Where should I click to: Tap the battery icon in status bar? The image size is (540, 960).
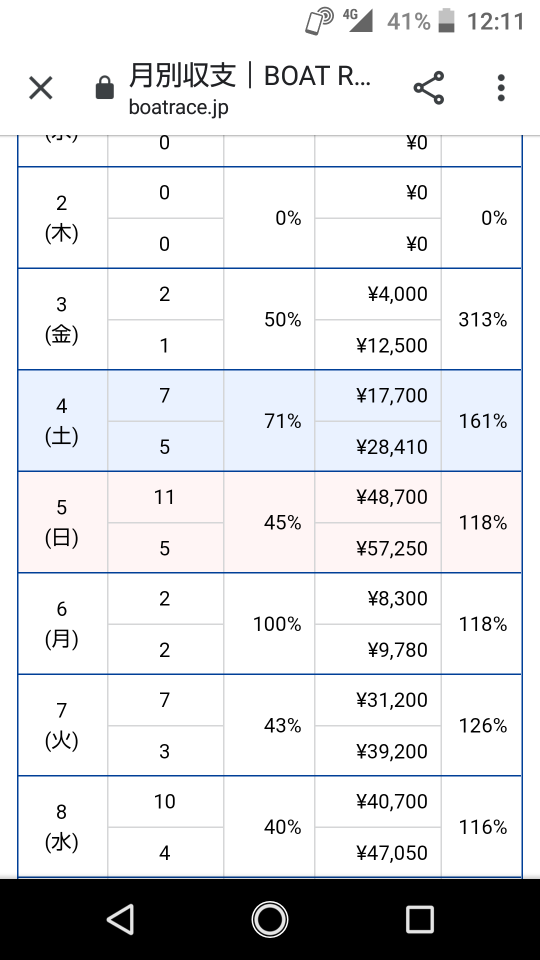click(448, 21)
